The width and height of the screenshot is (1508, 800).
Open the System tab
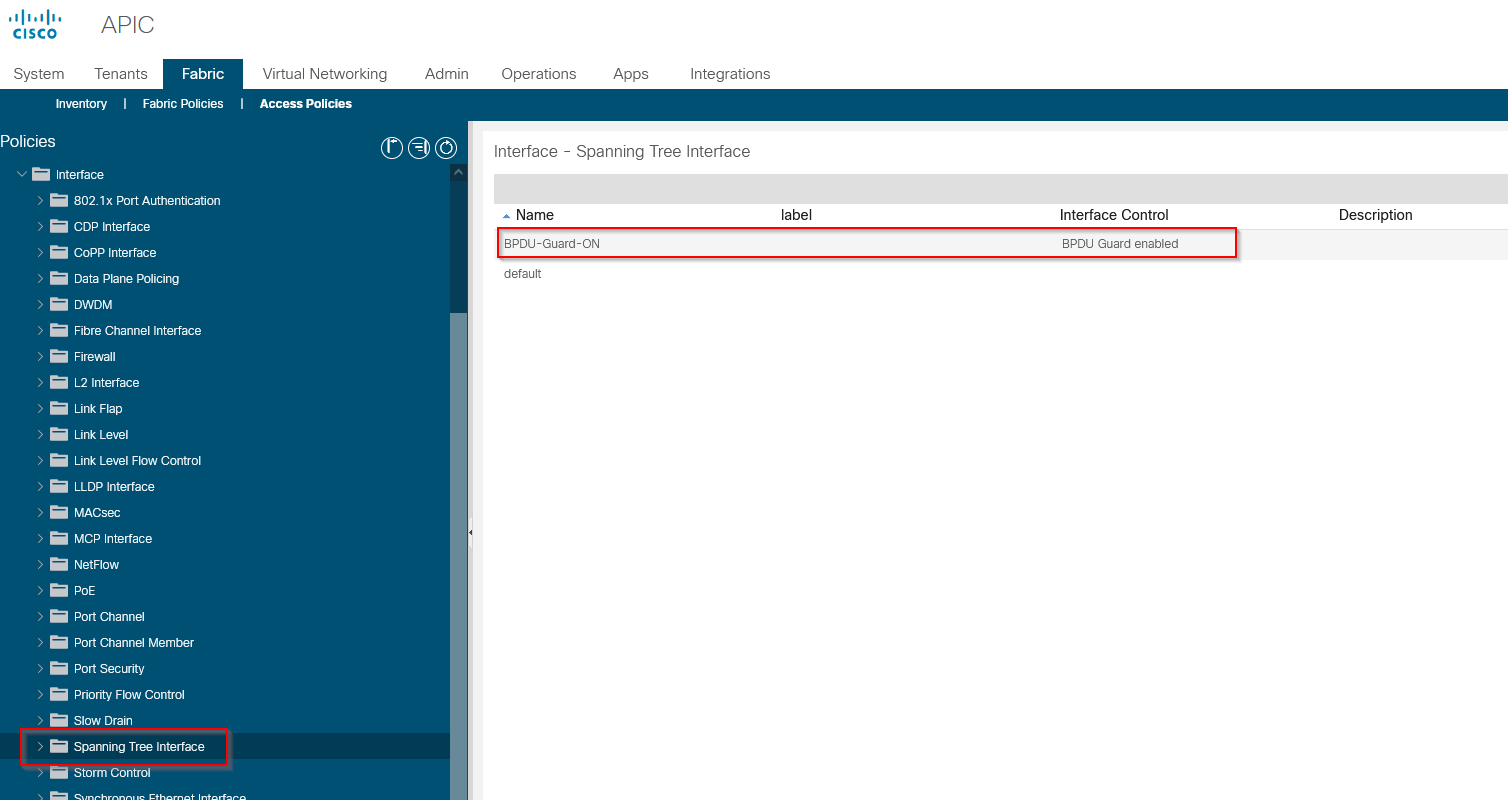click(39, 74)
